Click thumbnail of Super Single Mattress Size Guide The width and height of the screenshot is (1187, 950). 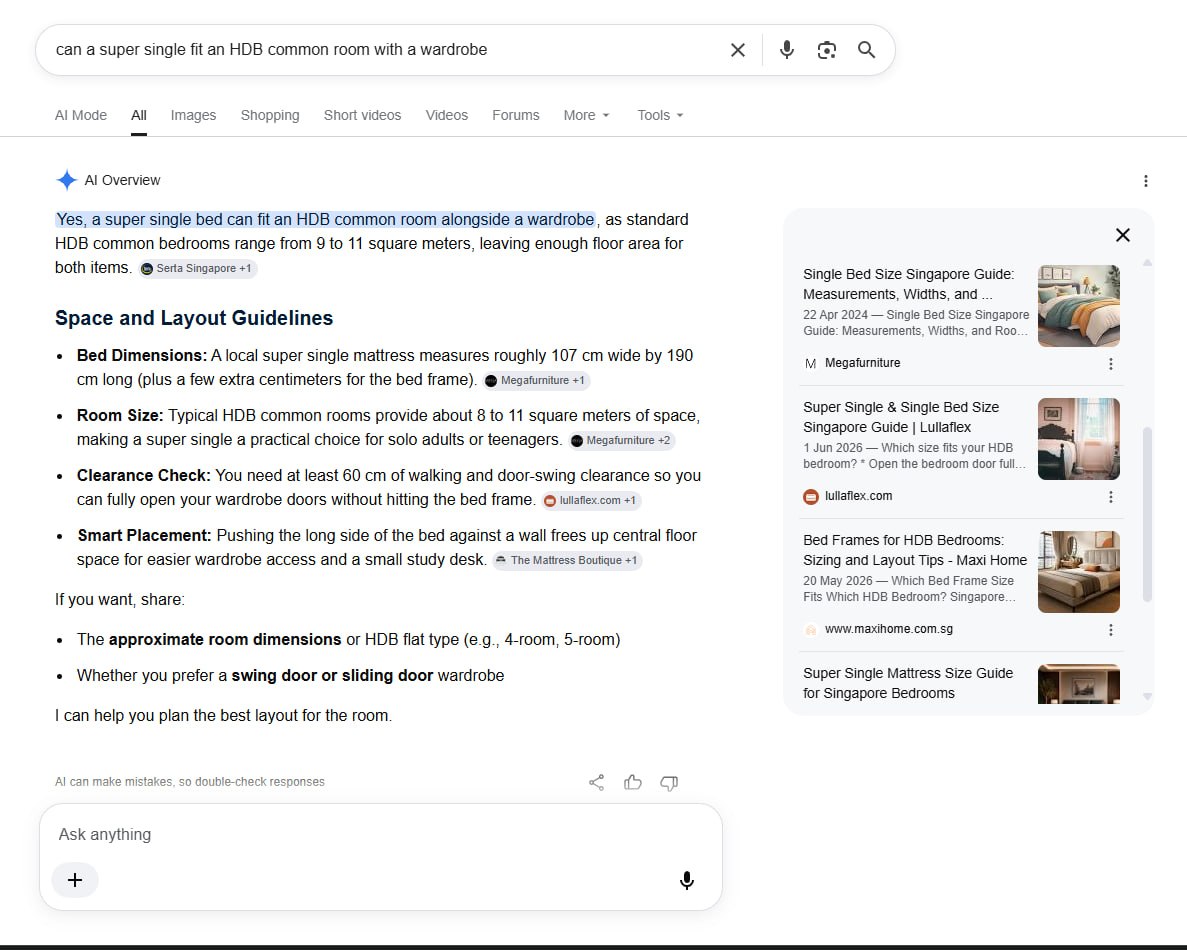(x=1079, y=684)
